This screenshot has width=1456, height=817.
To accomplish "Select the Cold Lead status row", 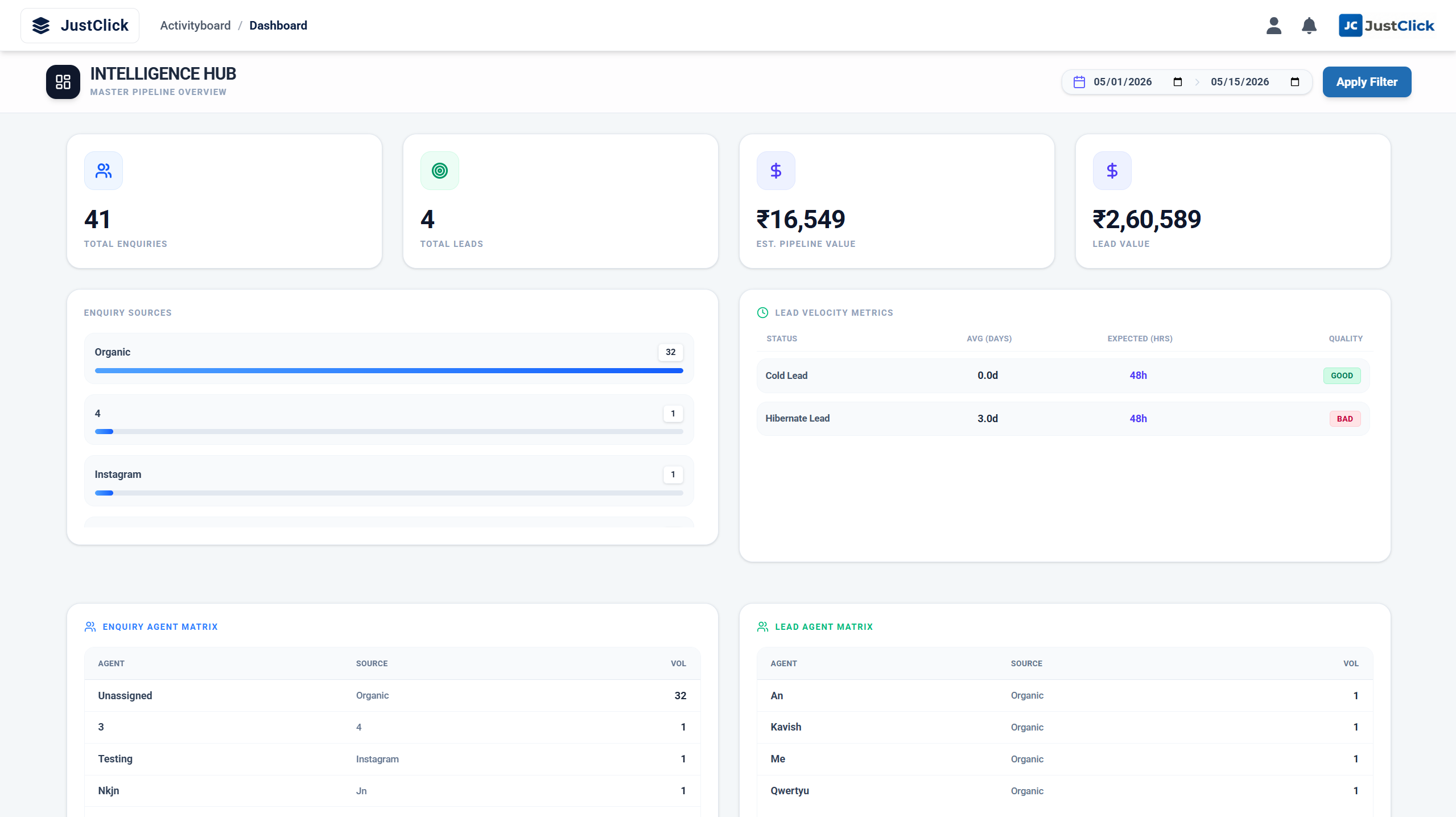I will coord(1063,376).
